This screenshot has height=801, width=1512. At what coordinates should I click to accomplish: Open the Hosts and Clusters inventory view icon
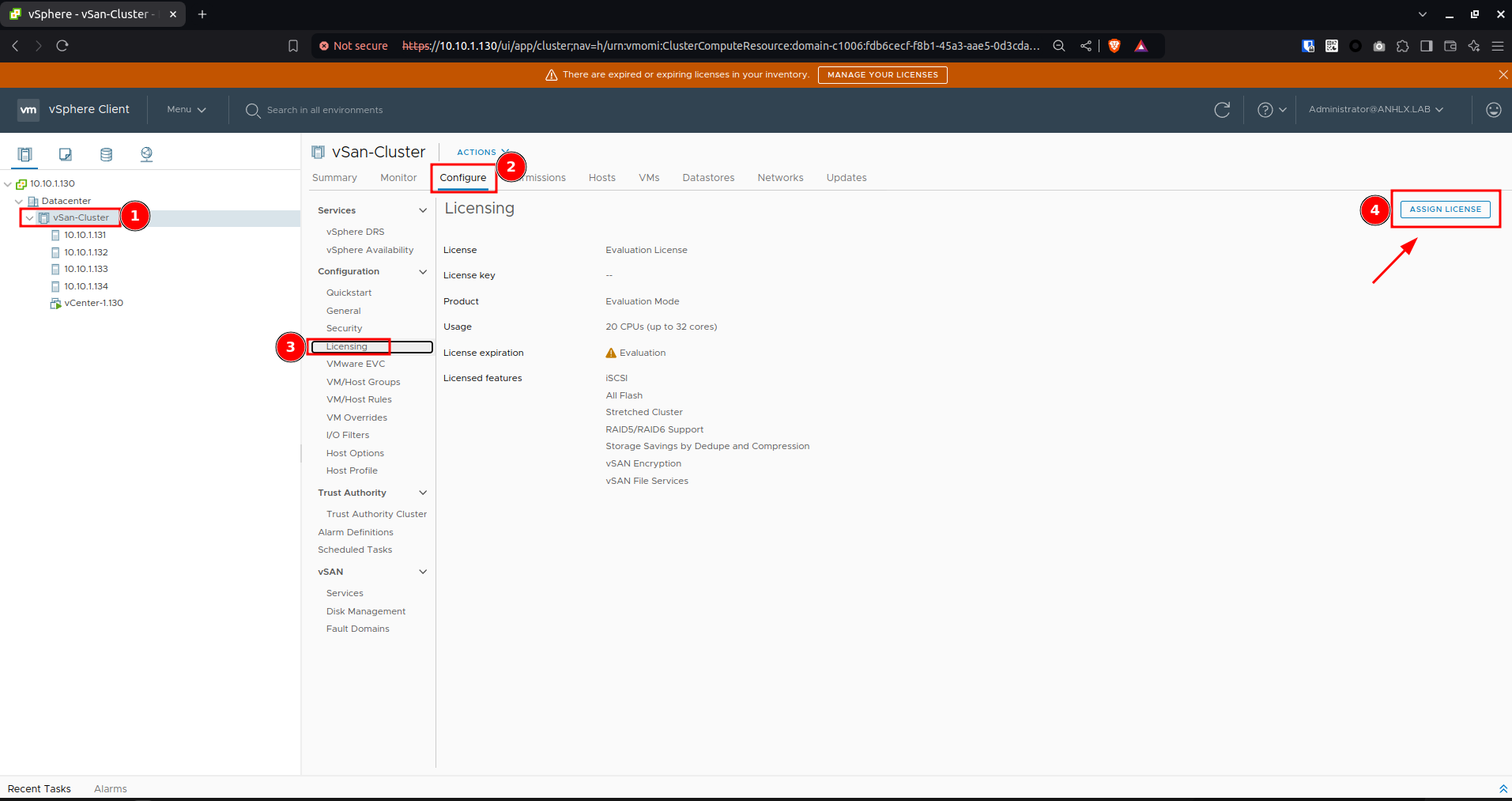coord(25,154)
